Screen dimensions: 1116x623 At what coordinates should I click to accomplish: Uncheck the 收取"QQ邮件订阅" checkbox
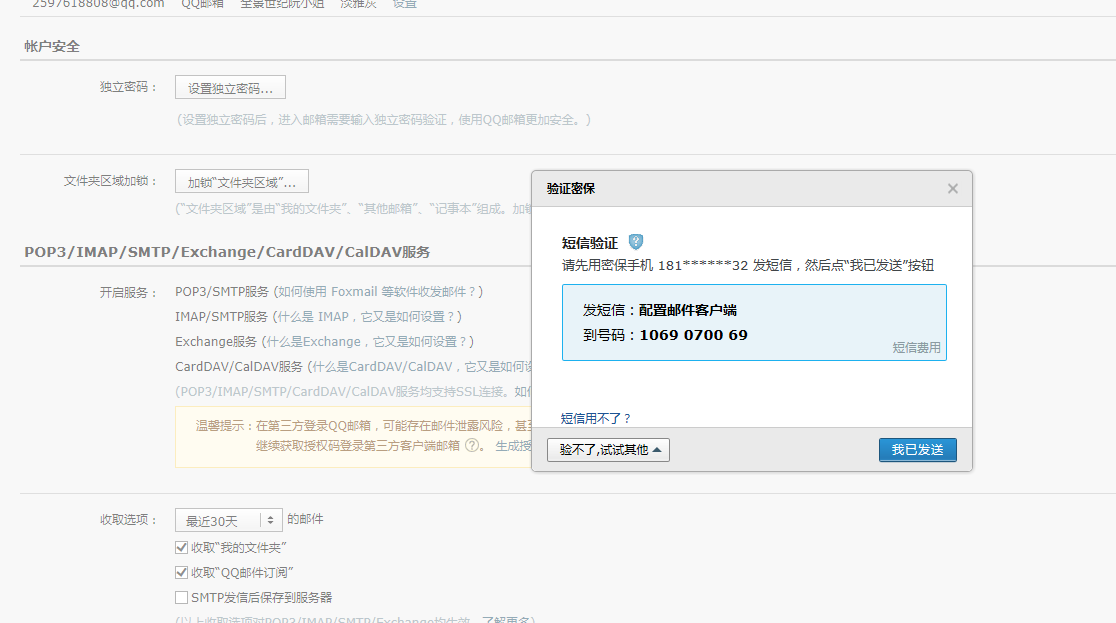pos(181,572)
